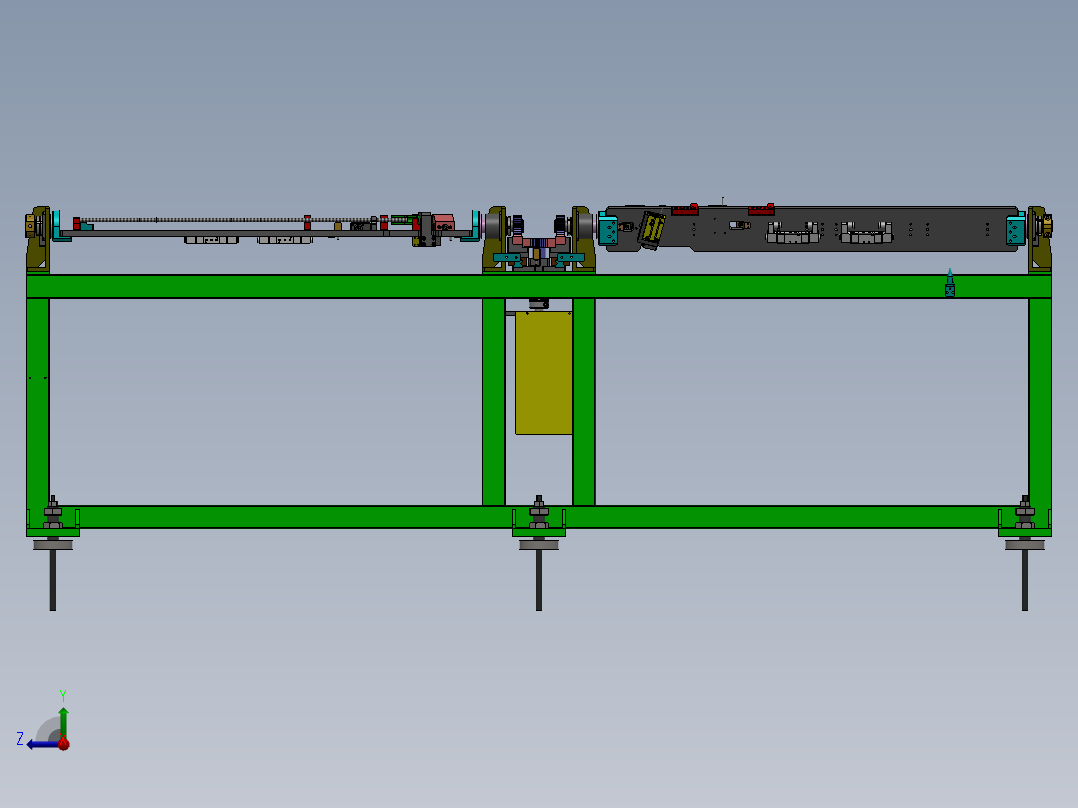Select the small teal sensor on top beam
The image size is (1078, 808).
(x=950, y=283)
